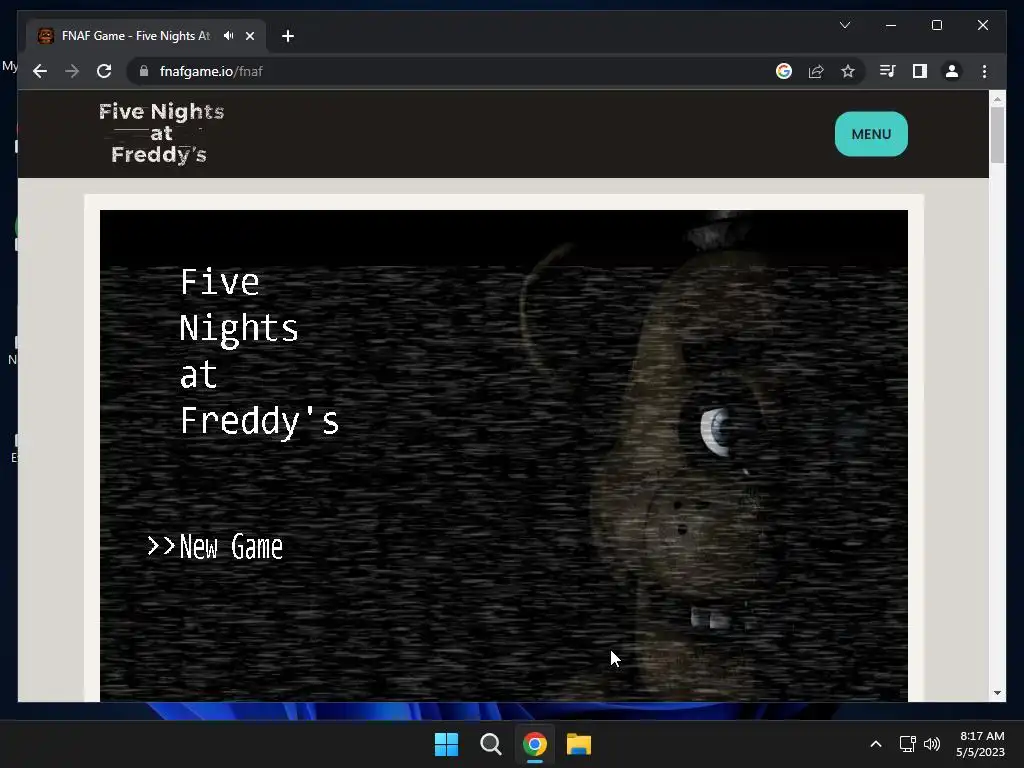The height and width of the screenshot is (768, 1024).
Task: Click Five Nights at Freddy's site logo
Action: (x=161, y=133)
